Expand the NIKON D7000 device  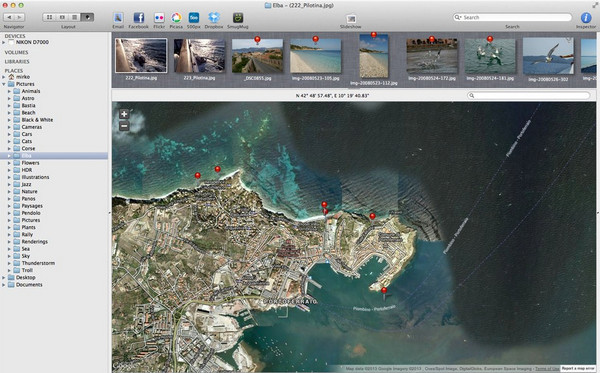[4, 42]
